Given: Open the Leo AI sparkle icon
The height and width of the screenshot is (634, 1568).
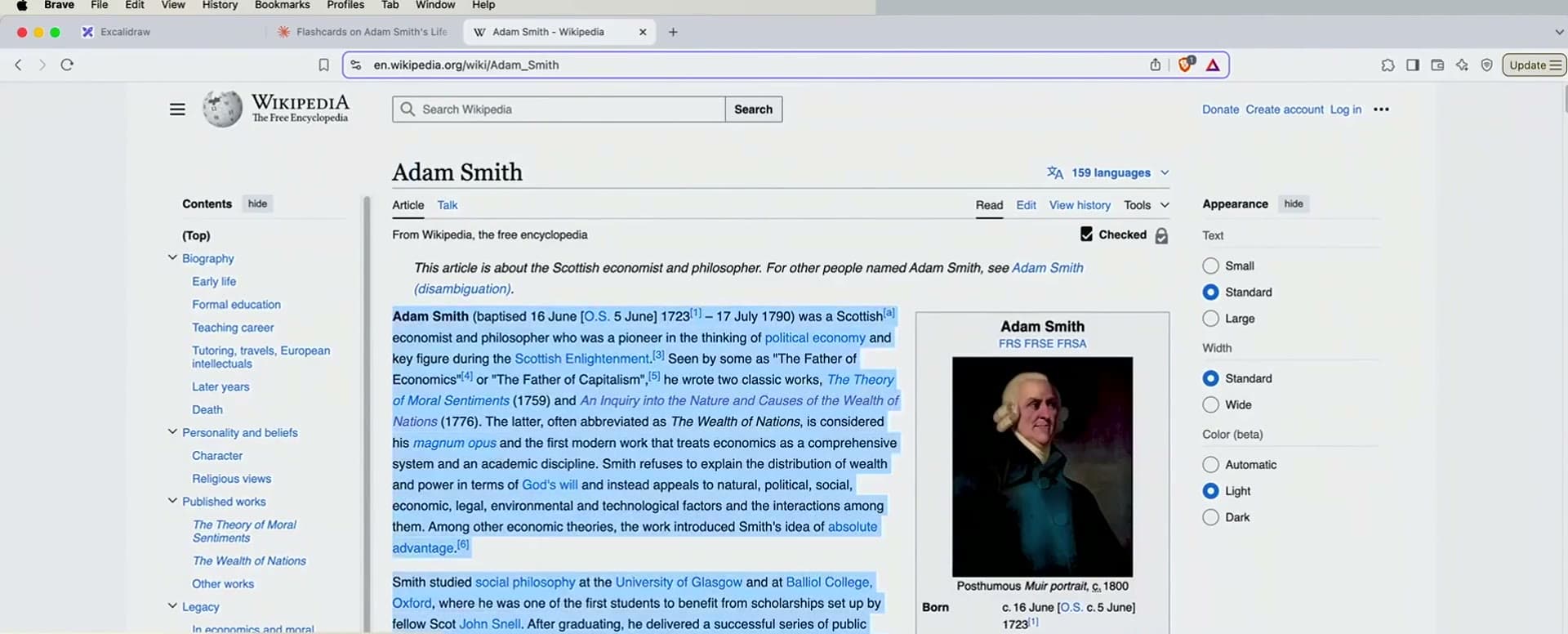Looking at the screenshot, I should coord(1462,65).
